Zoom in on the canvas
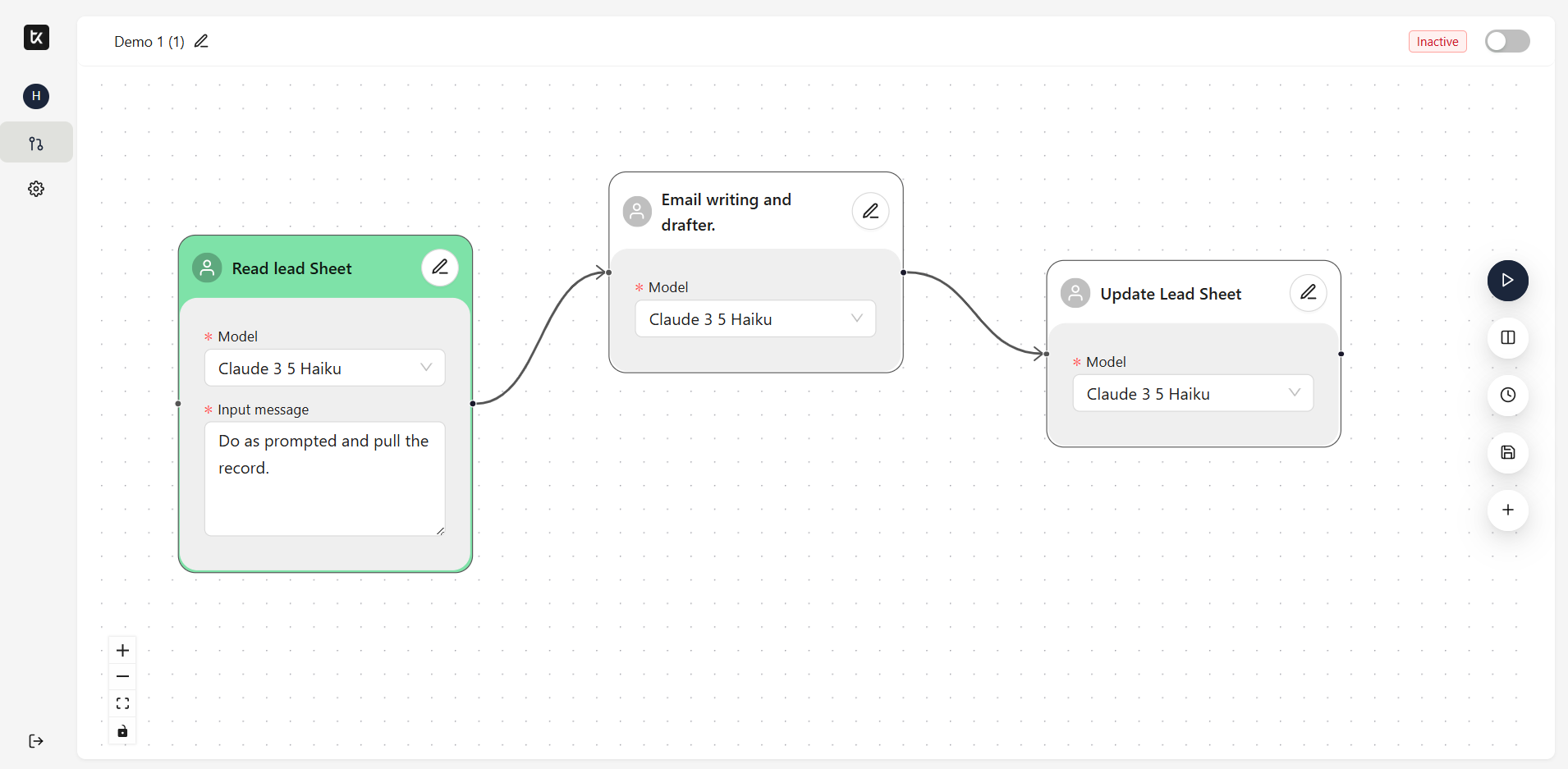Image resolution: width=1568 pixels, height=769 pixels. (122, 651)
